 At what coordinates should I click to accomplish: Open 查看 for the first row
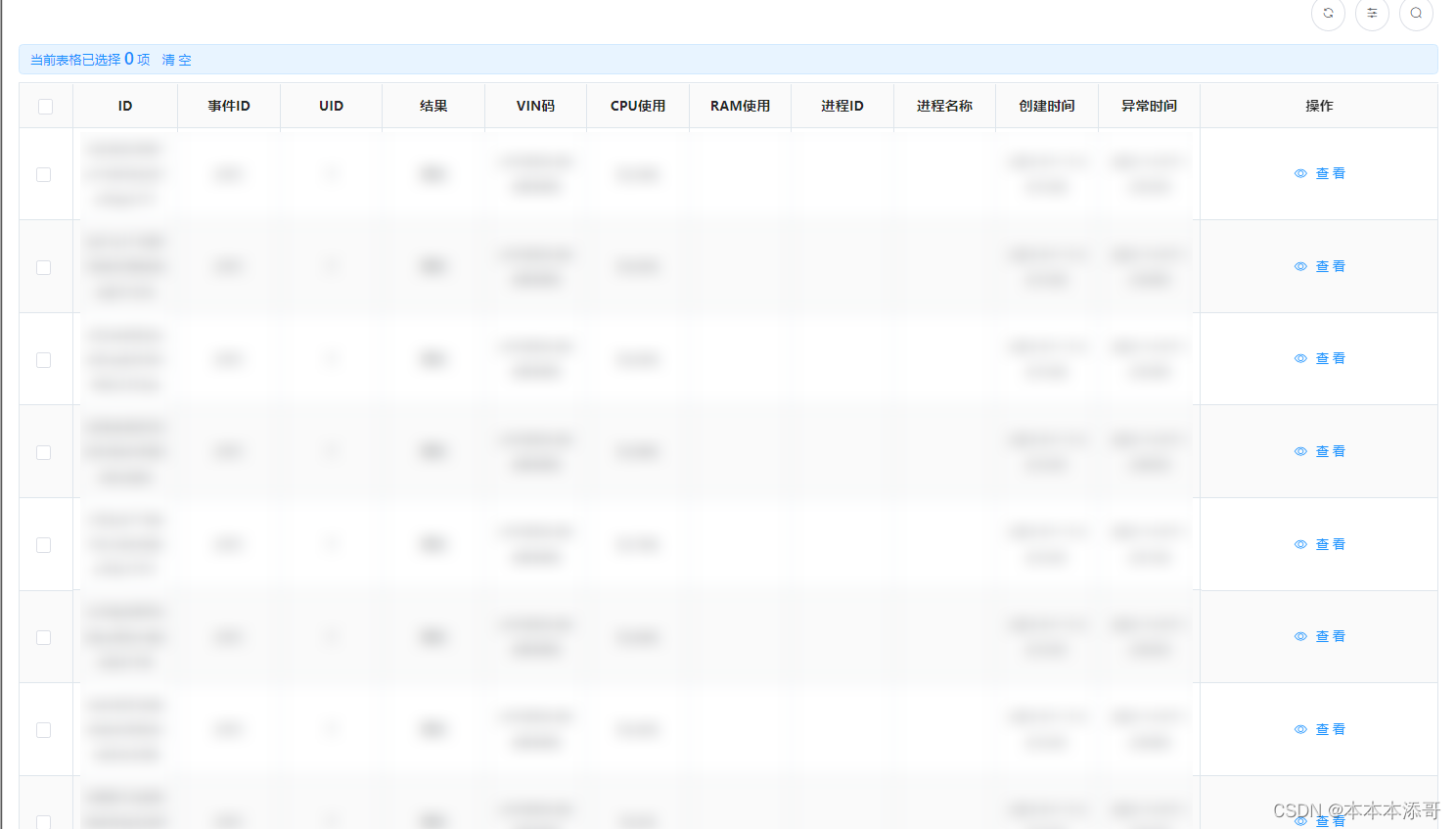(1320, 173)
